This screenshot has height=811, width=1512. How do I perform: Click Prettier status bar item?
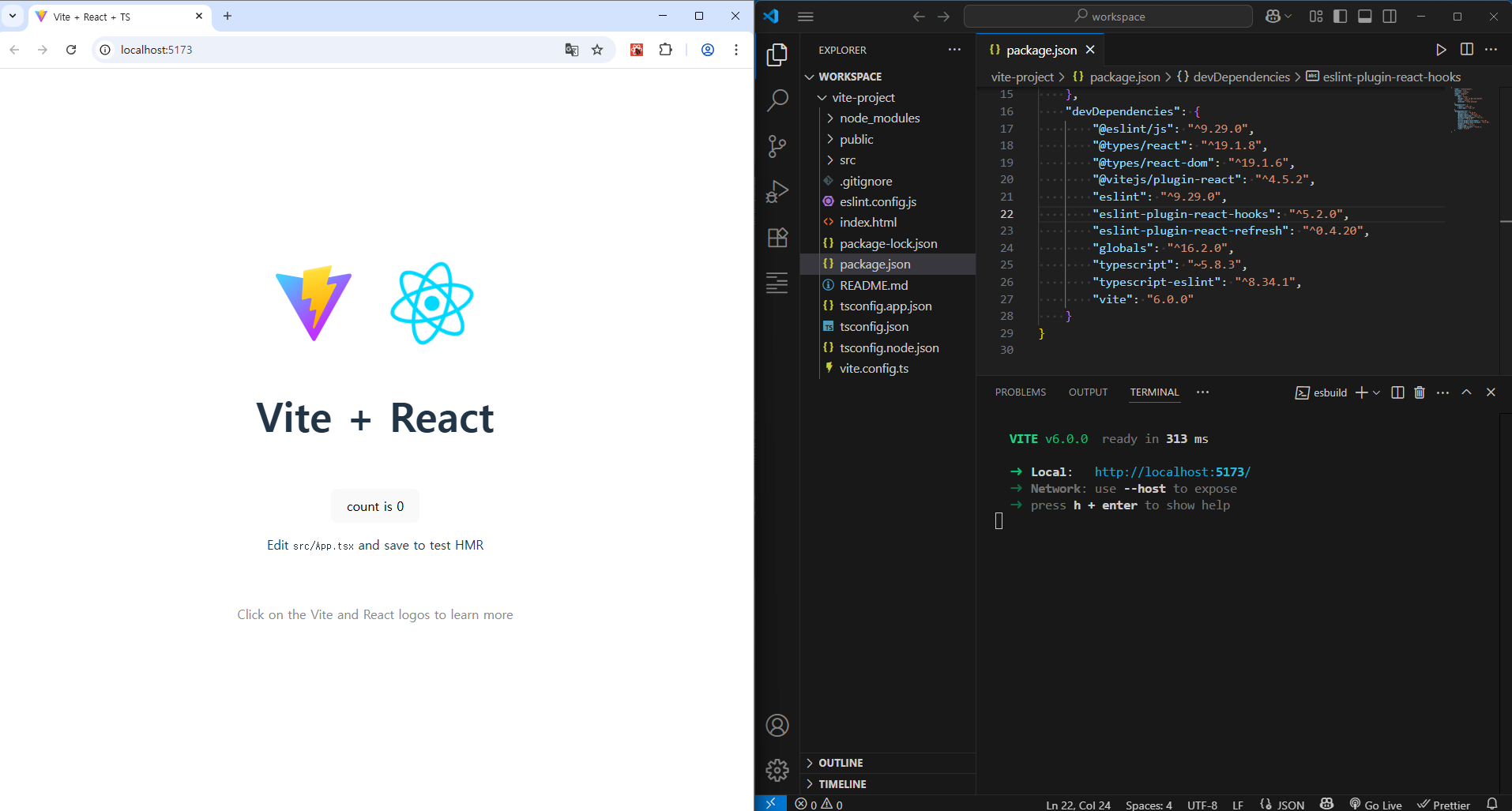1443,805
